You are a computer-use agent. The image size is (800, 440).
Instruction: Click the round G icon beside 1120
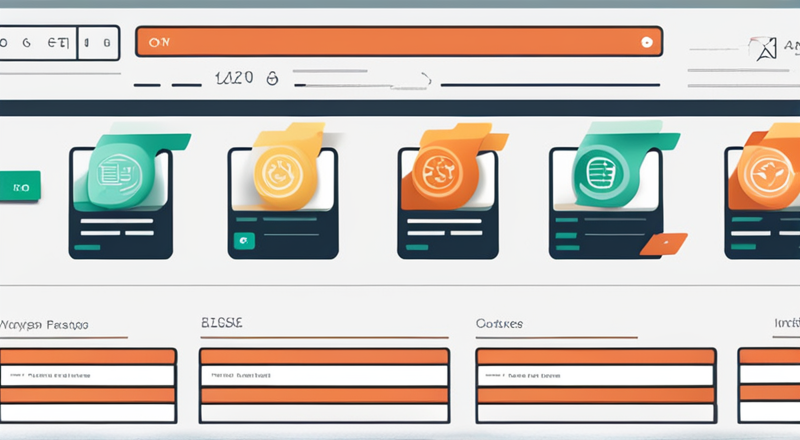(x=272, y=78)
